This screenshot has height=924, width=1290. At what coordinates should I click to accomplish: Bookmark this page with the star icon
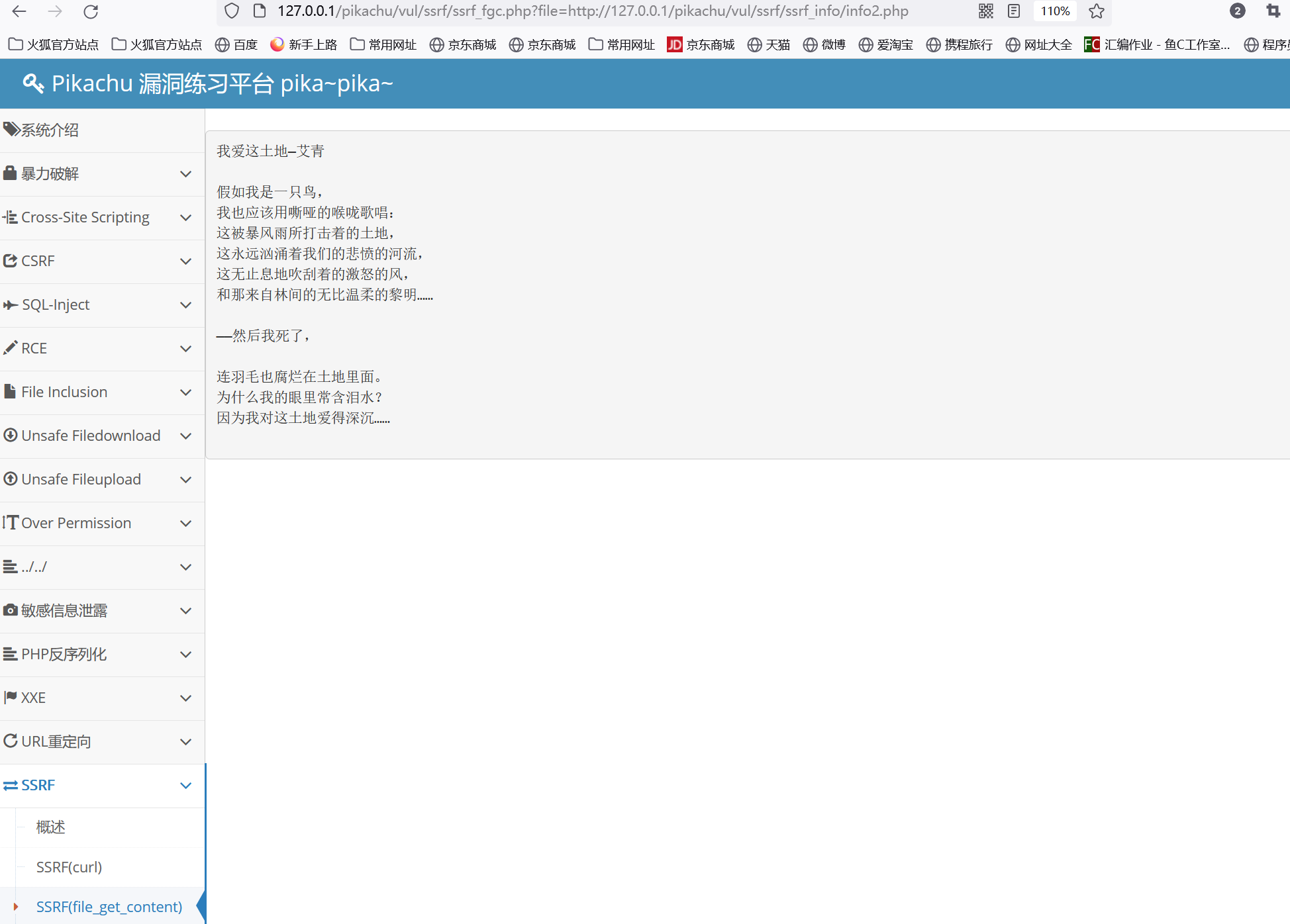pyautogui.click(x=1097, y=11)
